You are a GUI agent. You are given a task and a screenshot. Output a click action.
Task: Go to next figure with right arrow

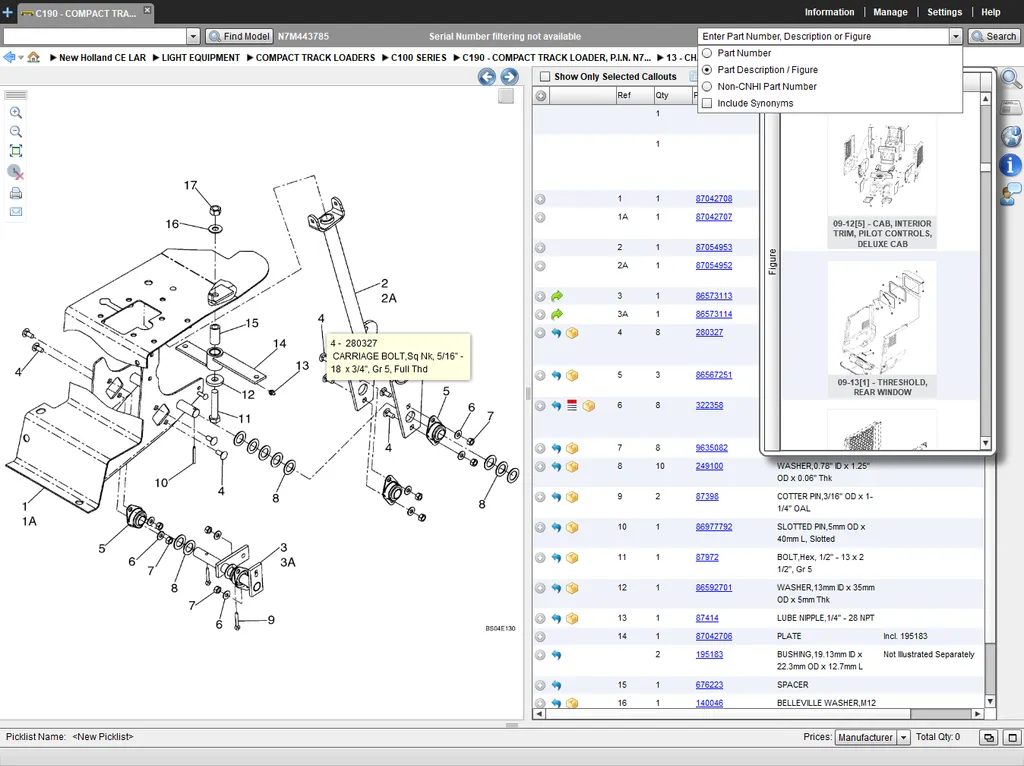click(509, 77)
